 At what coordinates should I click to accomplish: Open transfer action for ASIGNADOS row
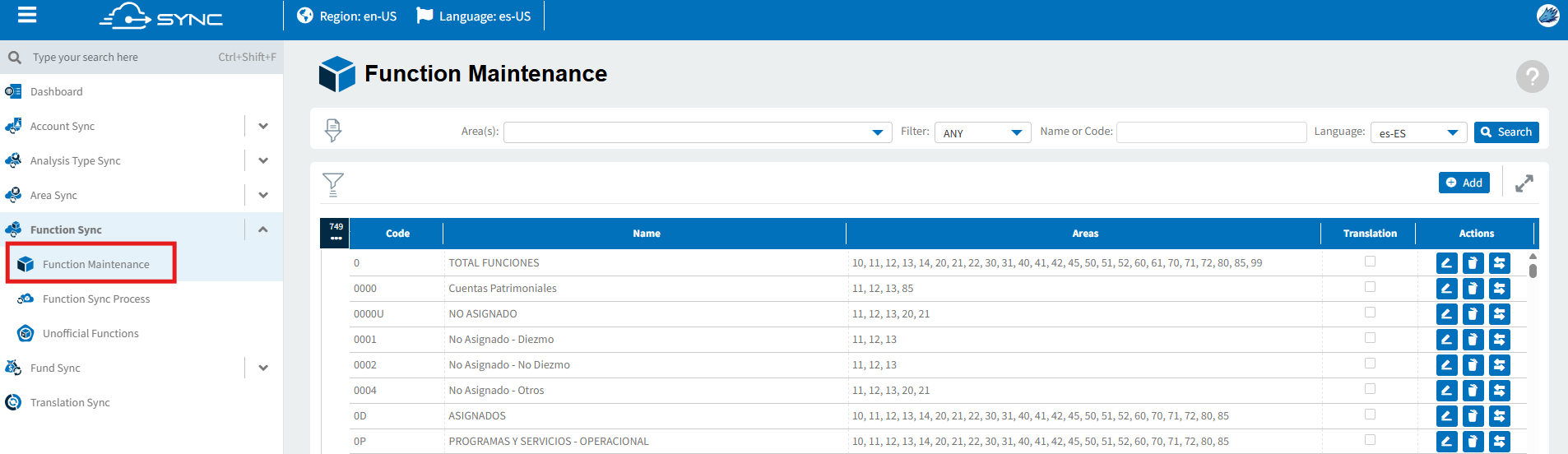(1499, 416)
